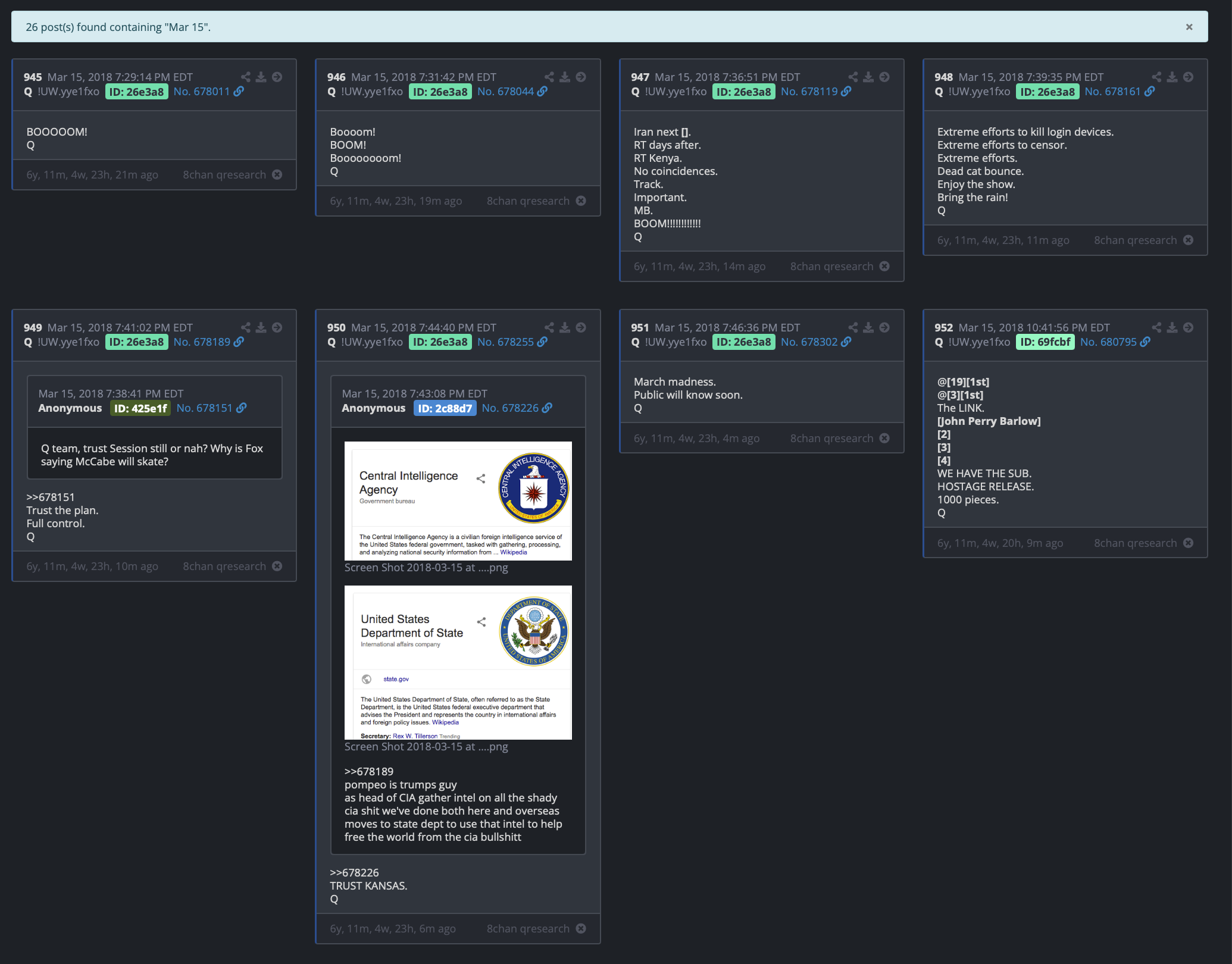This screenshot has height=964, width=1232.
Task: Select post number 945 heading
Action: click(x=33, y=77)
